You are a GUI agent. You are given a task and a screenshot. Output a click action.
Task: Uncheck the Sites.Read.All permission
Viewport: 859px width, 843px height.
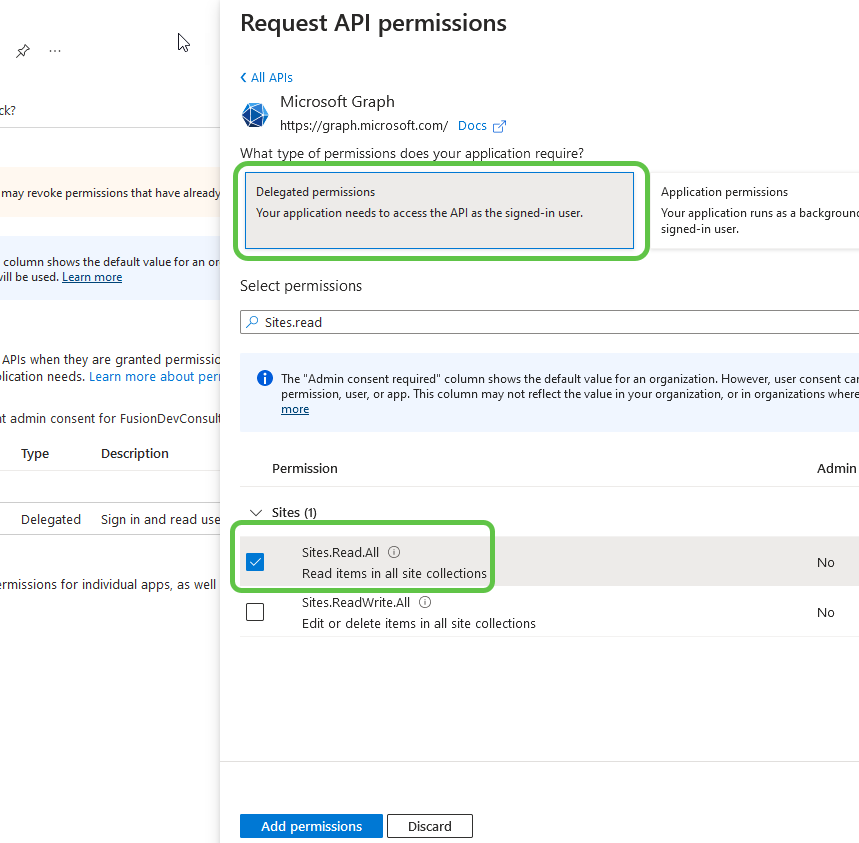pyautogui.click(x=255, y=562)
